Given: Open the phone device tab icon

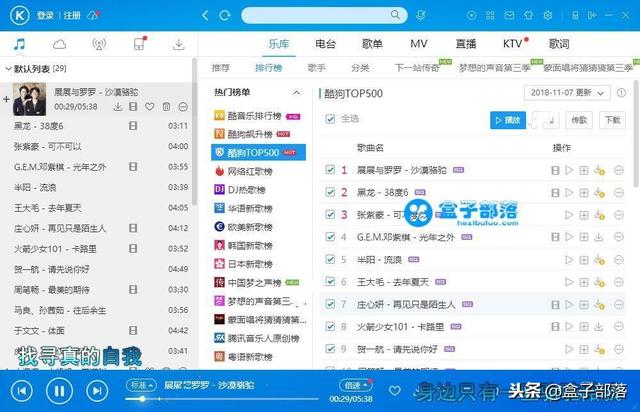Looking at the screenshot, I should tap(140, 43).
